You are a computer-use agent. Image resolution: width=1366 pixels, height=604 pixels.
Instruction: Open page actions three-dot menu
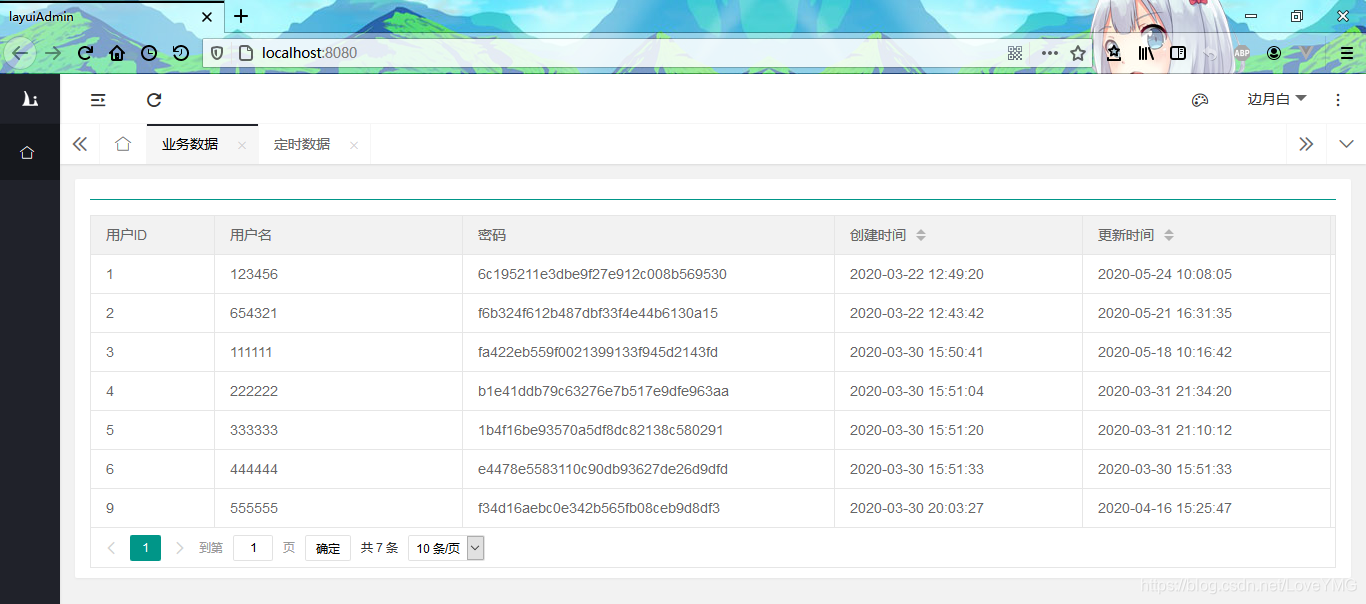coord(1049,53)
